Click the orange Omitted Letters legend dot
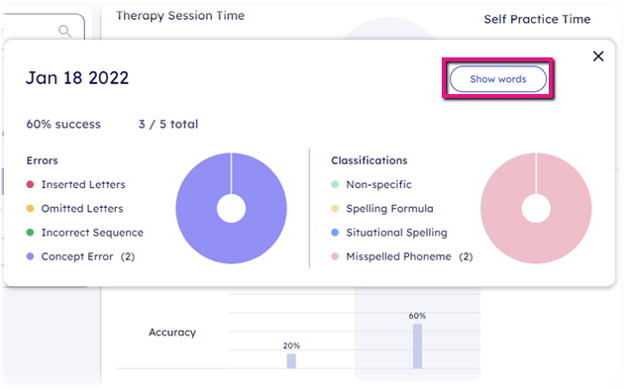The width and height of the screenshot is (624, 389). click(30, 208)
